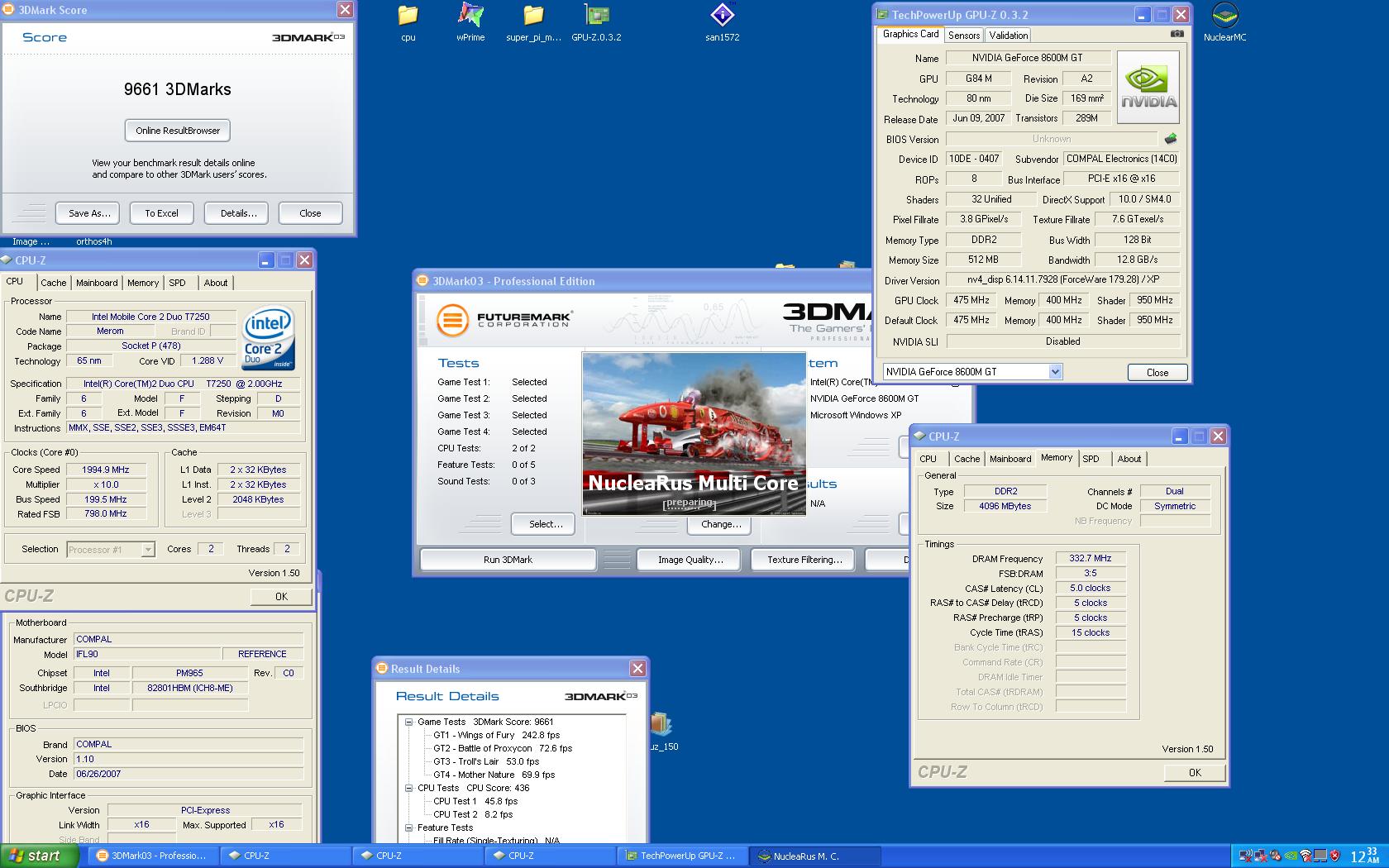This screenshot has height=868, width=1389.
Task: Open the About tab in right CPU-Z memory window
Action: pos(1129,459)
